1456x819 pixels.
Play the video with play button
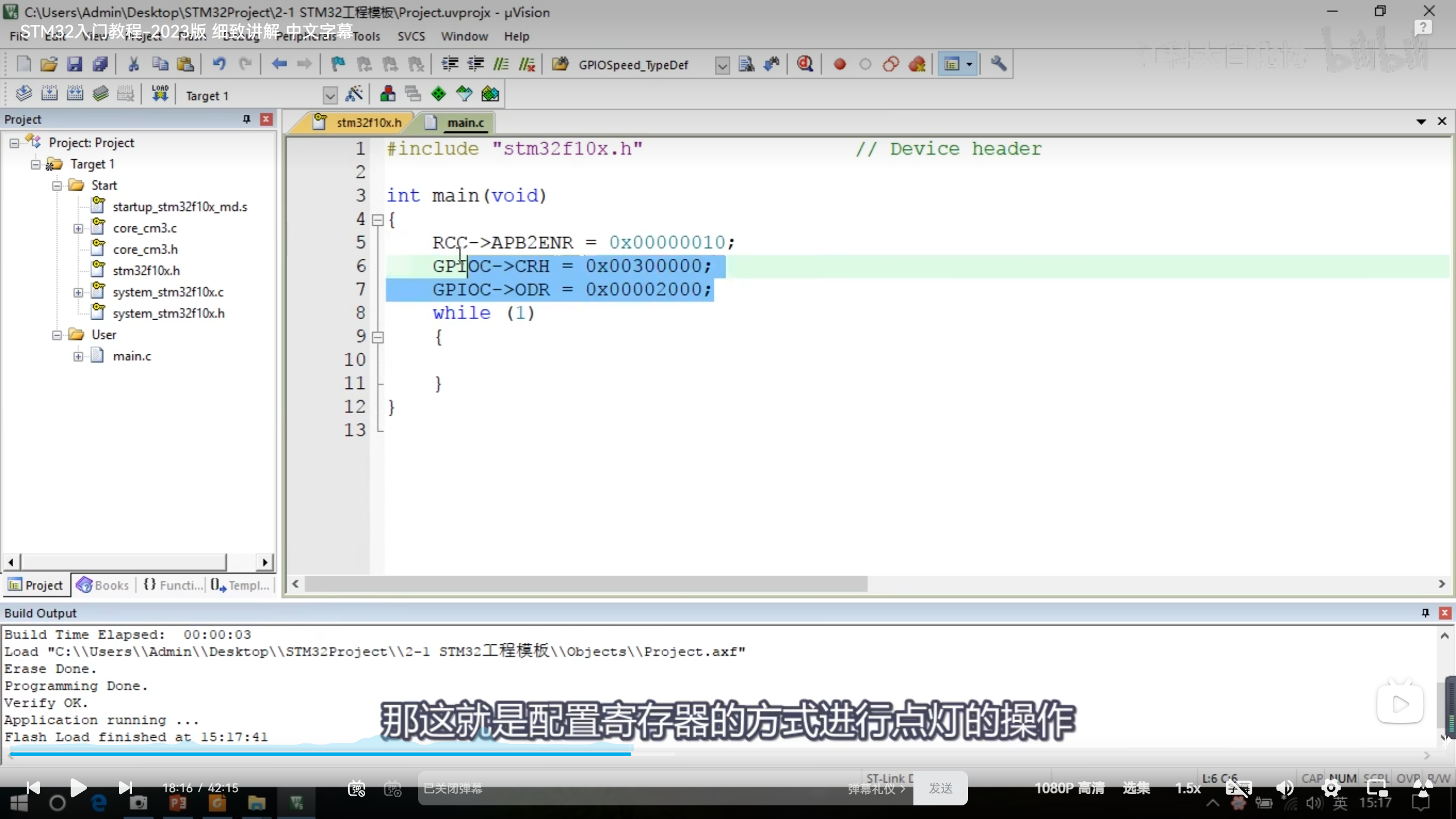point(78,788)
